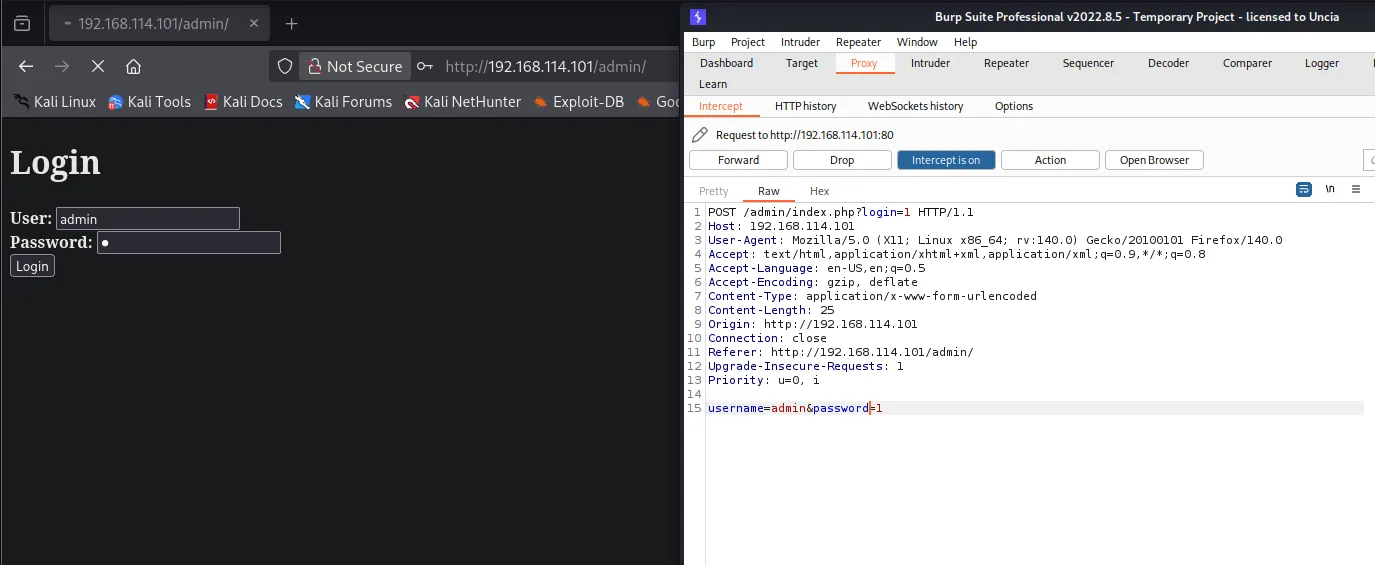The height and width of the screenshot is (565, 1375).
Task: Open the HTTP history sub-tab
Action: 805,106
